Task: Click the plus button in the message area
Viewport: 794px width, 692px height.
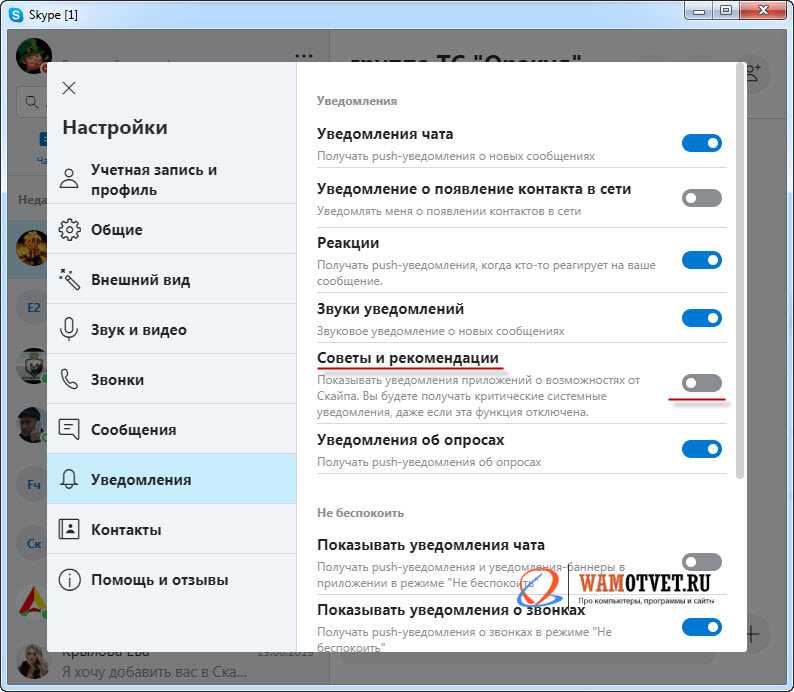Action: click(x=752, y=633)
